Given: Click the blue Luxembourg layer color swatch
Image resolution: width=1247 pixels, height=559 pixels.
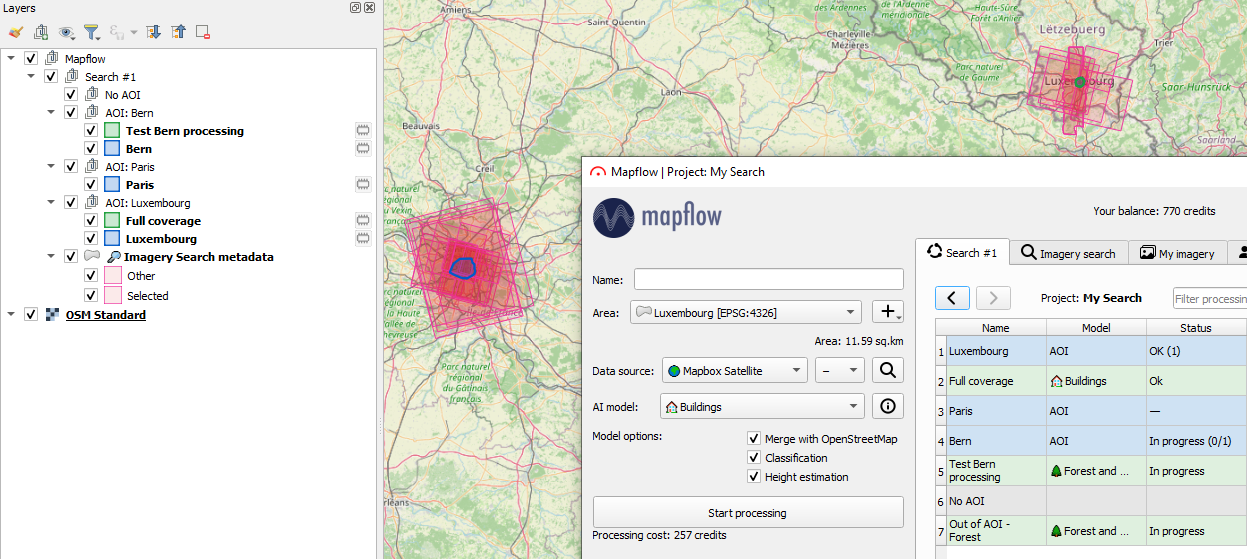Looking at the screenshot, I should click(x=112, y=239).
